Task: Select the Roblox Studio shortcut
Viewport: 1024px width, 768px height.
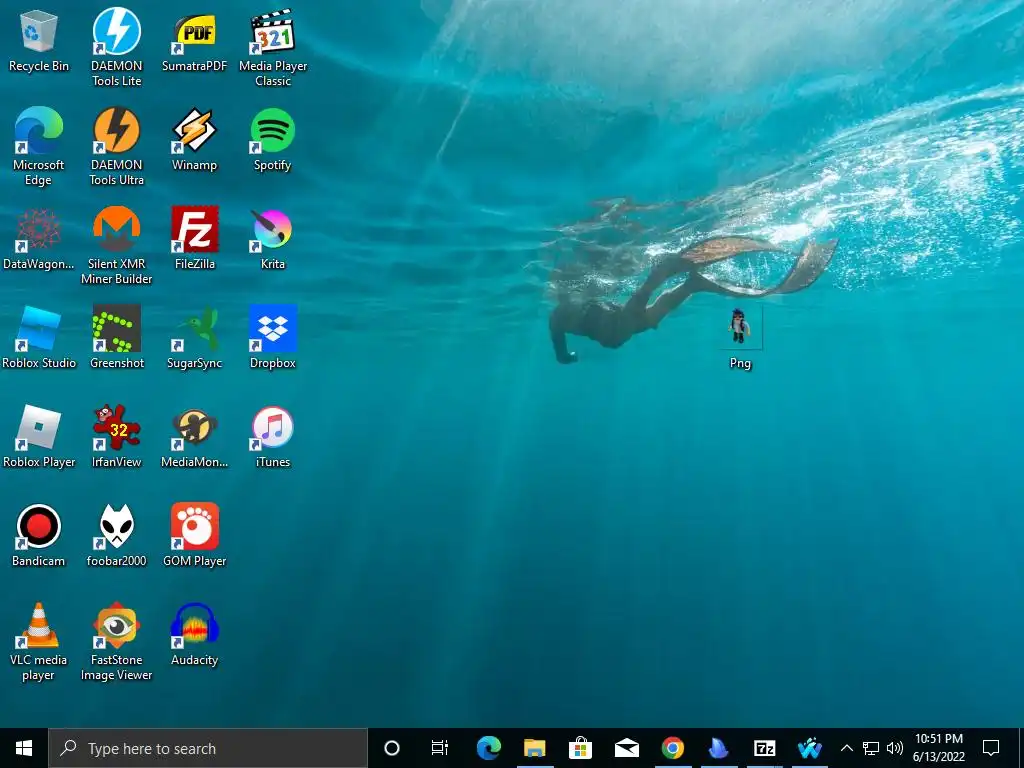Action: (39, 338)
